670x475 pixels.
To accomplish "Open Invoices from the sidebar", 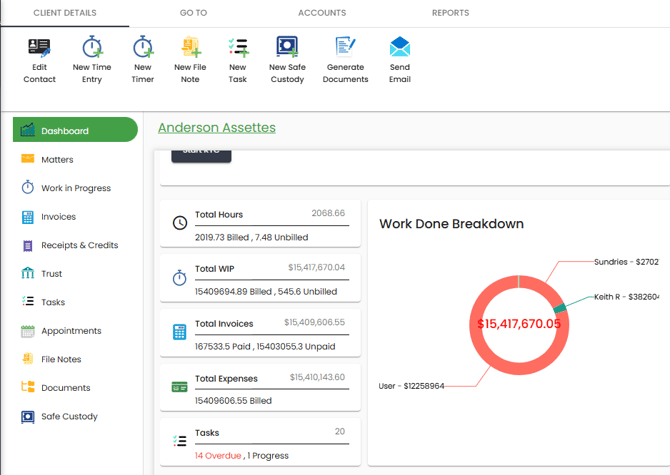I will coord(58,217).
